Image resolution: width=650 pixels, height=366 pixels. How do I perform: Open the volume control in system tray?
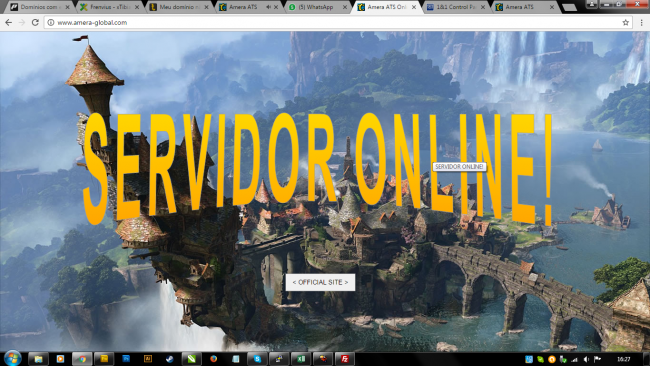(586, 359)
